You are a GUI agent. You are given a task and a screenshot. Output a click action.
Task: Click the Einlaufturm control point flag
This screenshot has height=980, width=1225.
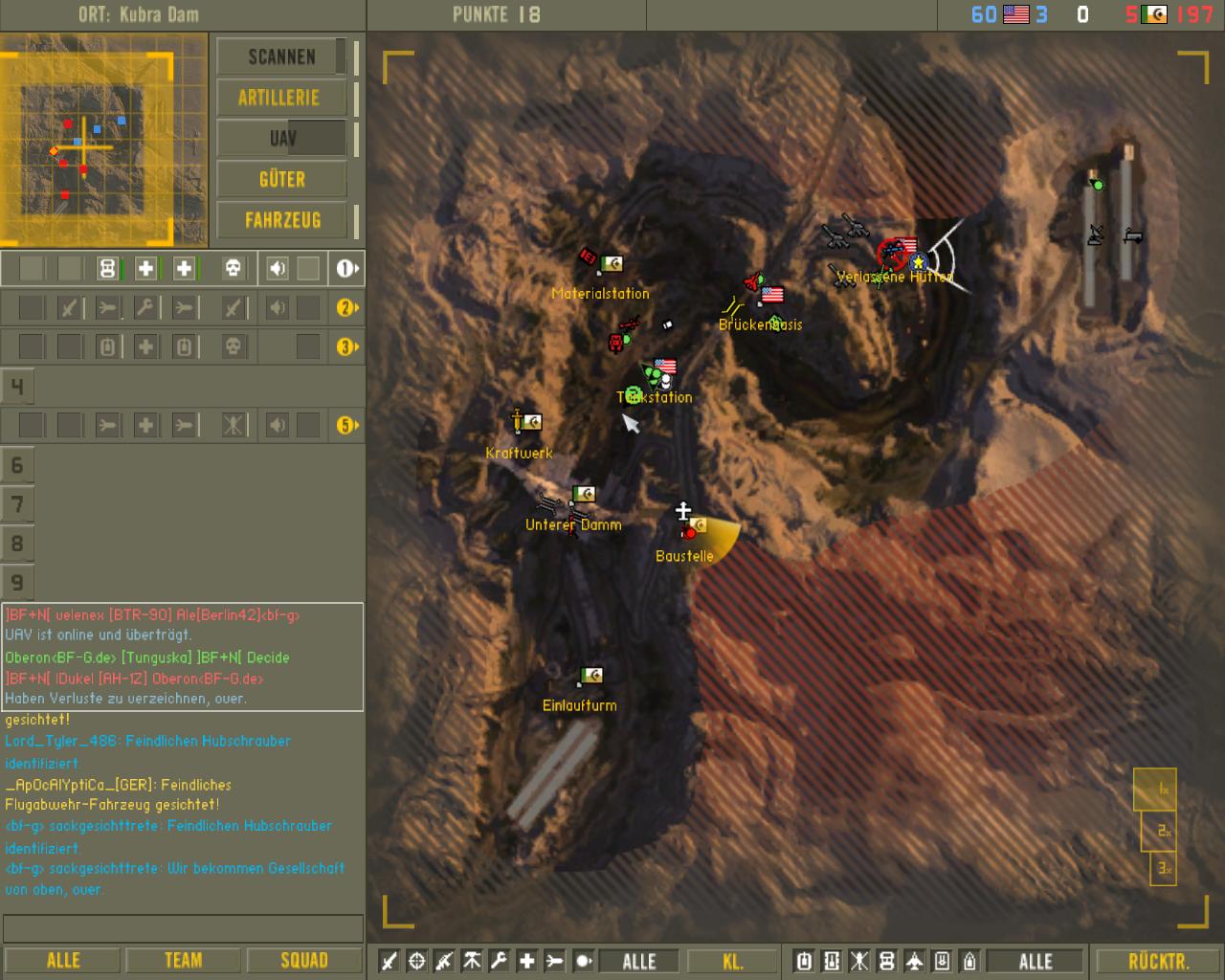[x=591, y=676]
